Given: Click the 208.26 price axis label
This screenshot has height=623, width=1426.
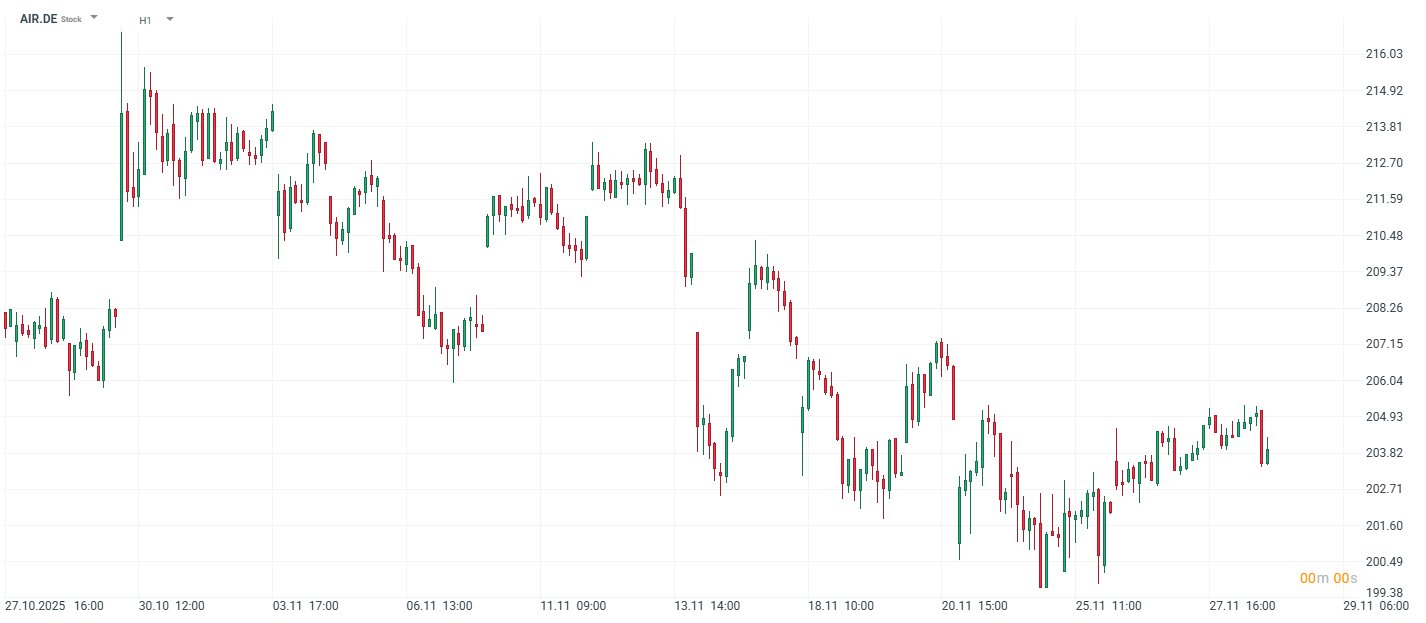Looking at the screenshot, I should (x=1384, y=308).
